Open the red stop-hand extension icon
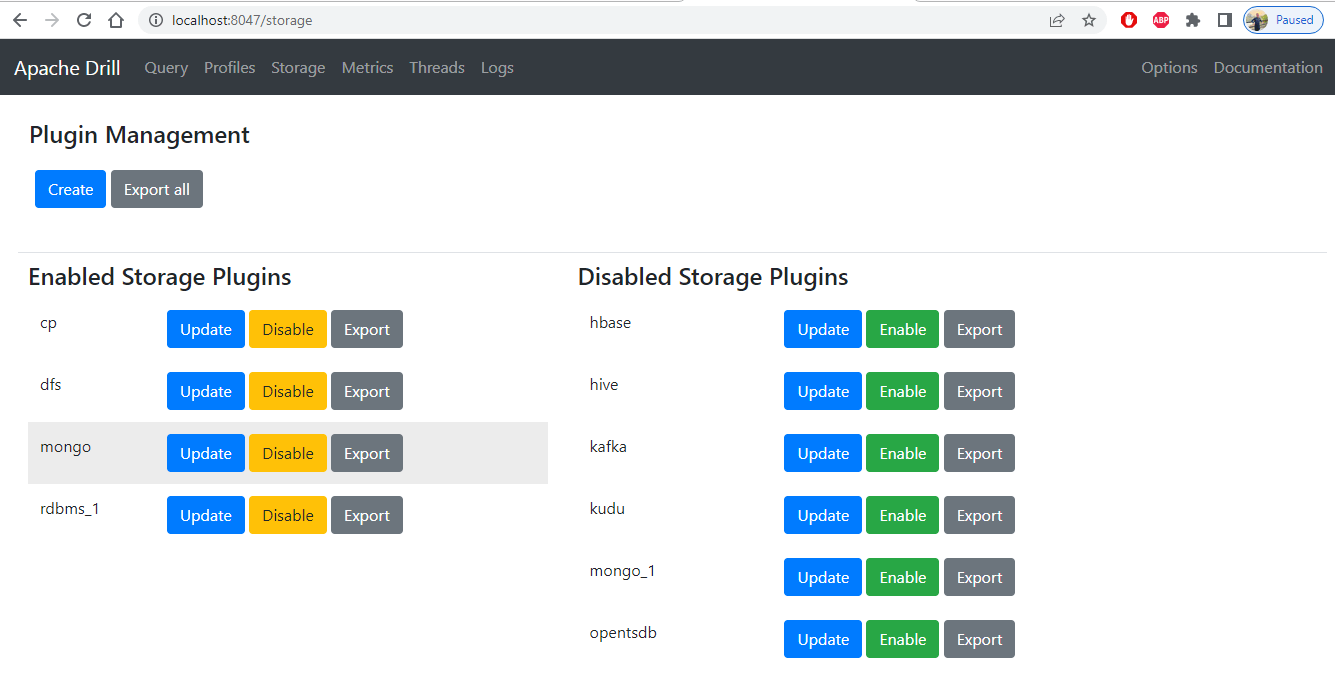Screen dimensions: 1335x673 (1129, 20)
